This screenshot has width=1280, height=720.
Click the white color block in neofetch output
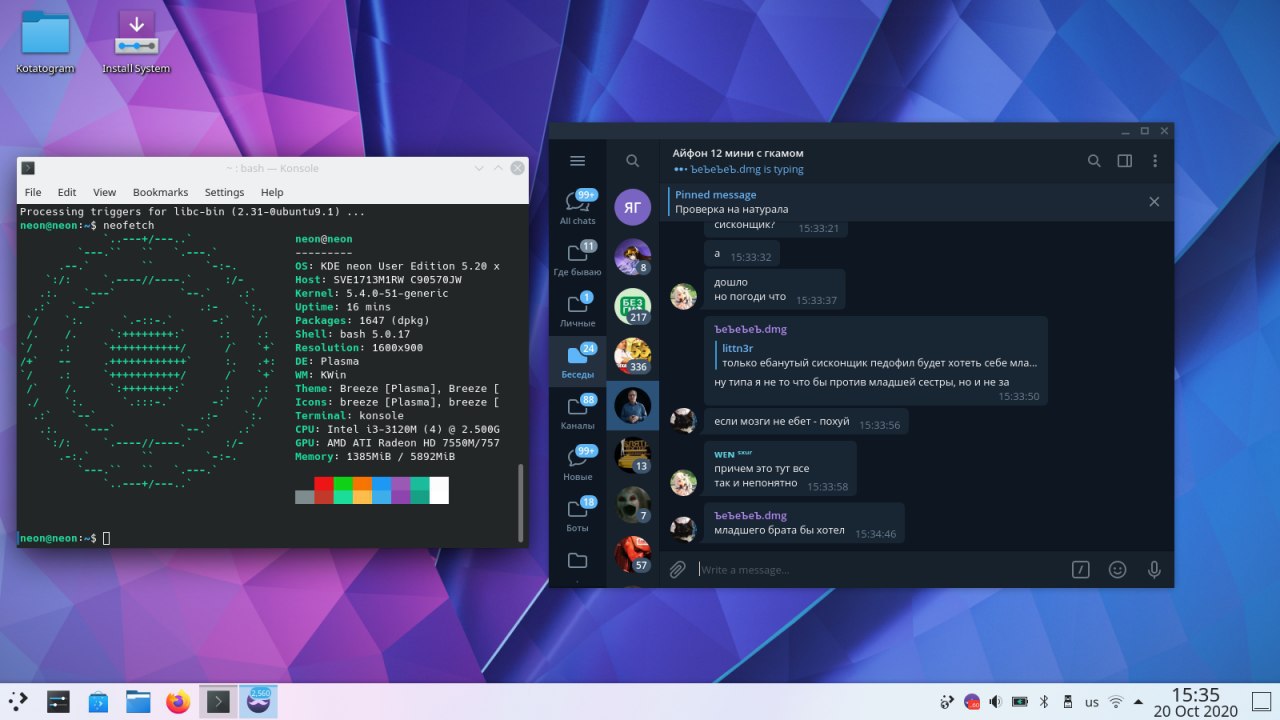click(x=439, y=490)
